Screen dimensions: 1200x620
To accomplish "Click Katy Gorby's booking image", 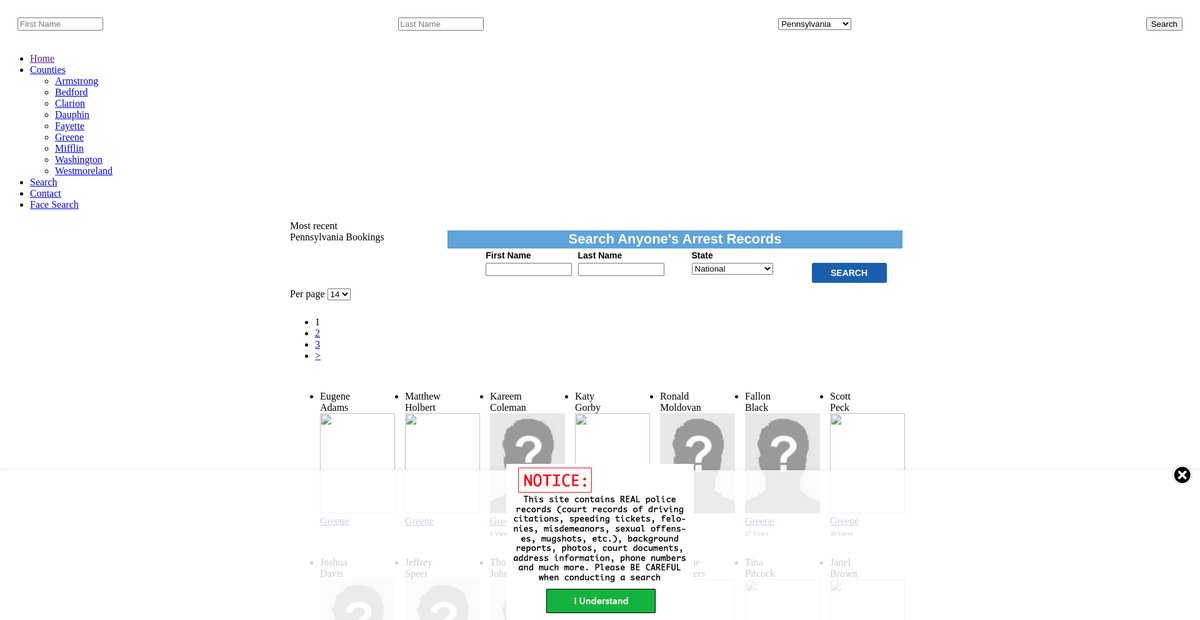I will coord(612,440).
